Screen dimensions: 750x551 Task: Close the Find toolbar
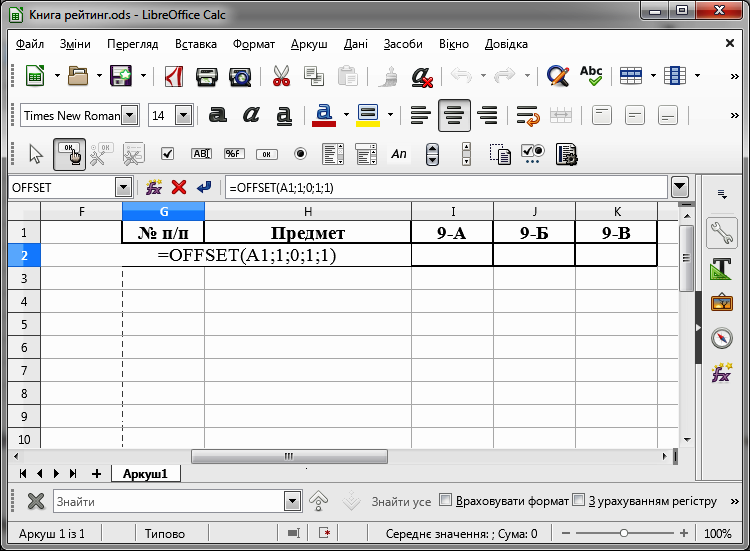tap(35, 501)
